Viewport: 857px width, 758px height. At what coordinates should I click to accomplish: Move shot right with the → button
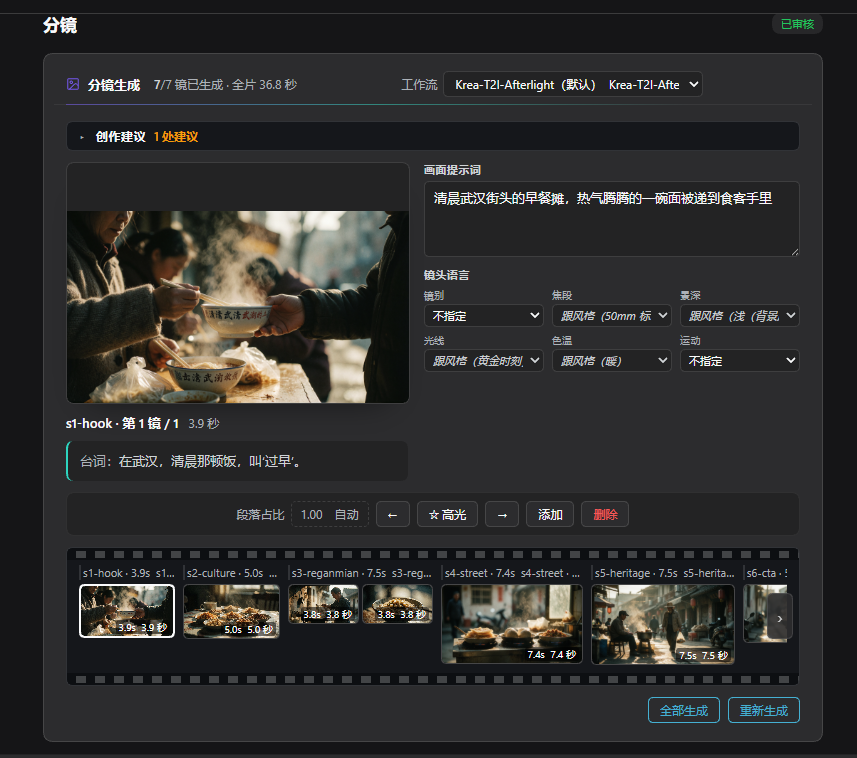coord(502,514)
